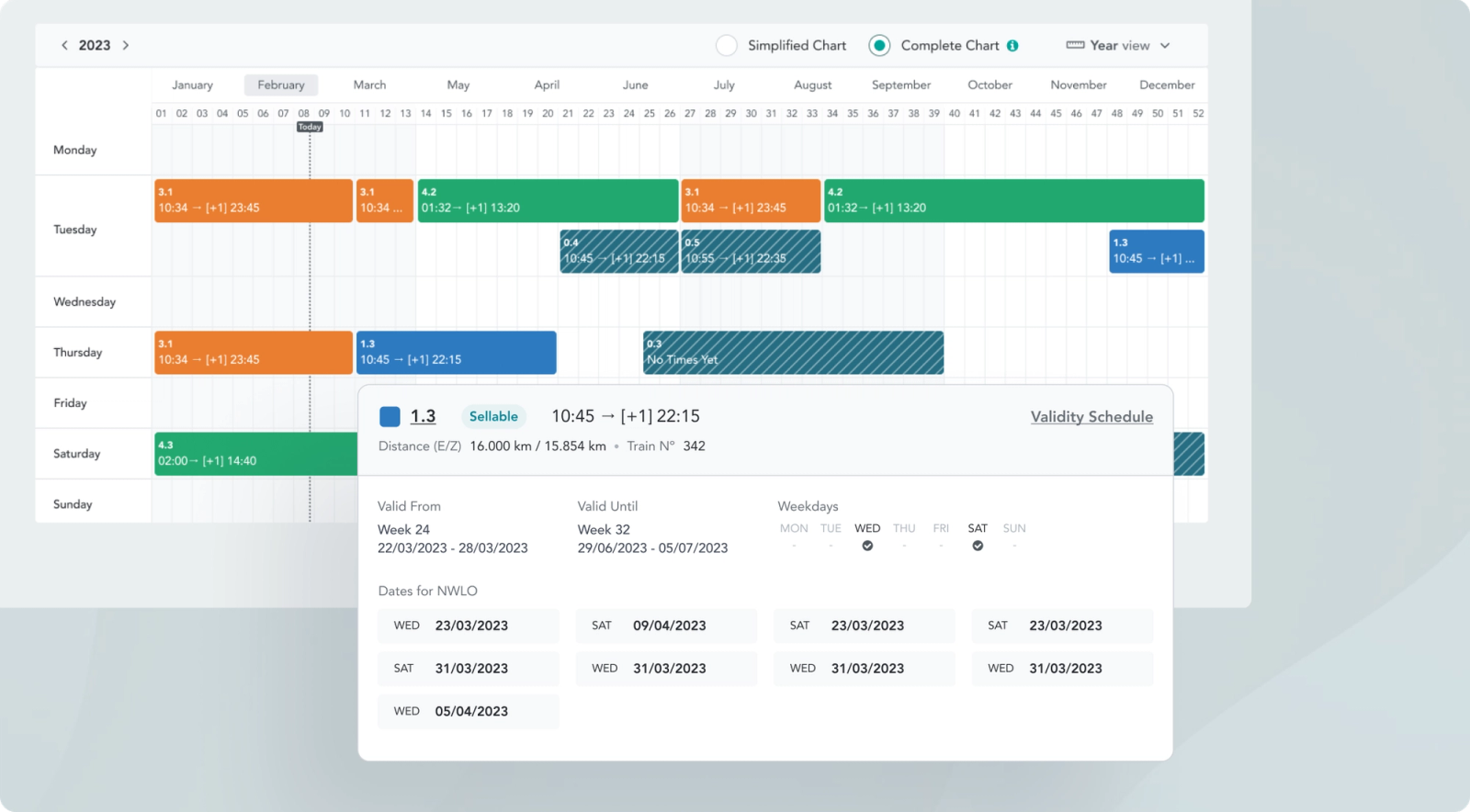Click the blue color swatch beside 1.3
Screen dimensions: 1470x812
coord(390,416)
